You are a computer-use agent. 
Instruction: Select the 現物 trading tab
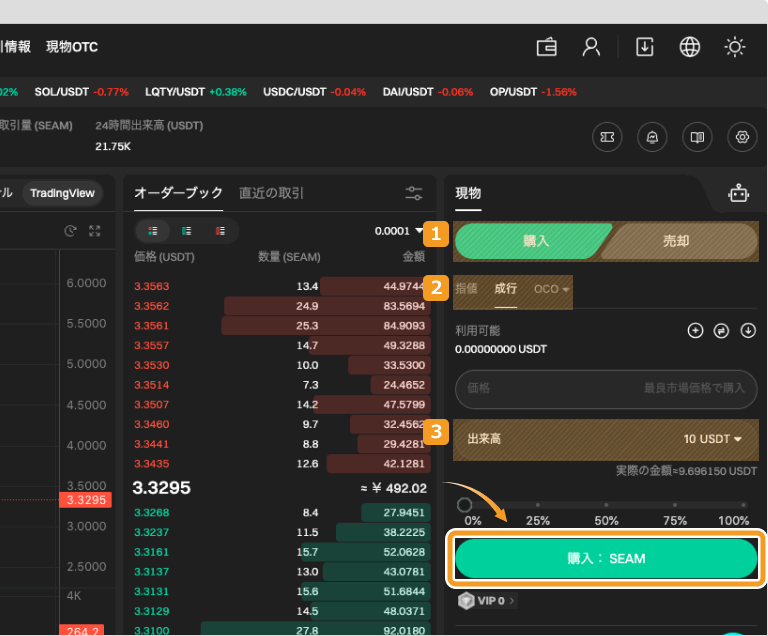(x=468, y=193)
